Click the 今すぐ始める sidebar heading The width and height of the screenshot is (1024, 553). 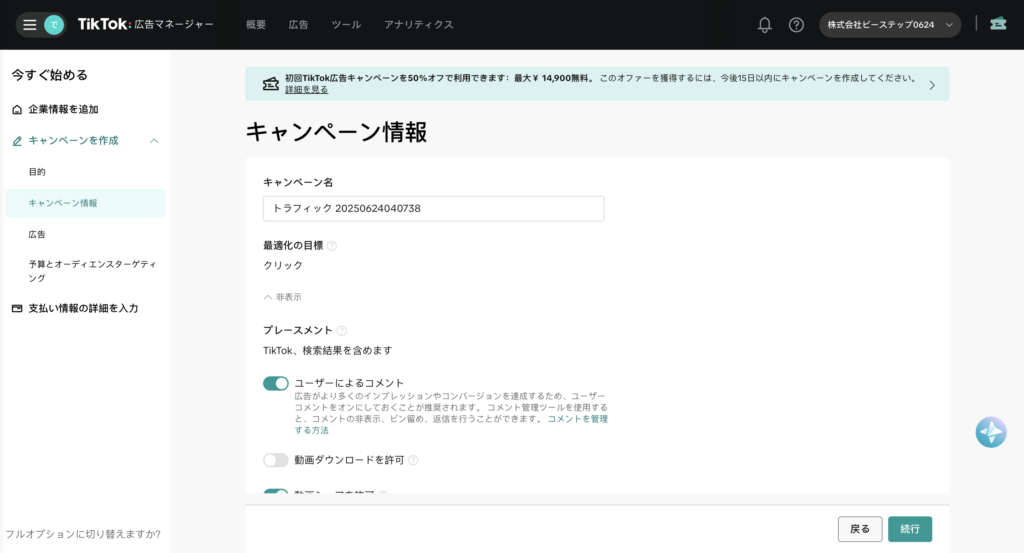click(49, 75)
